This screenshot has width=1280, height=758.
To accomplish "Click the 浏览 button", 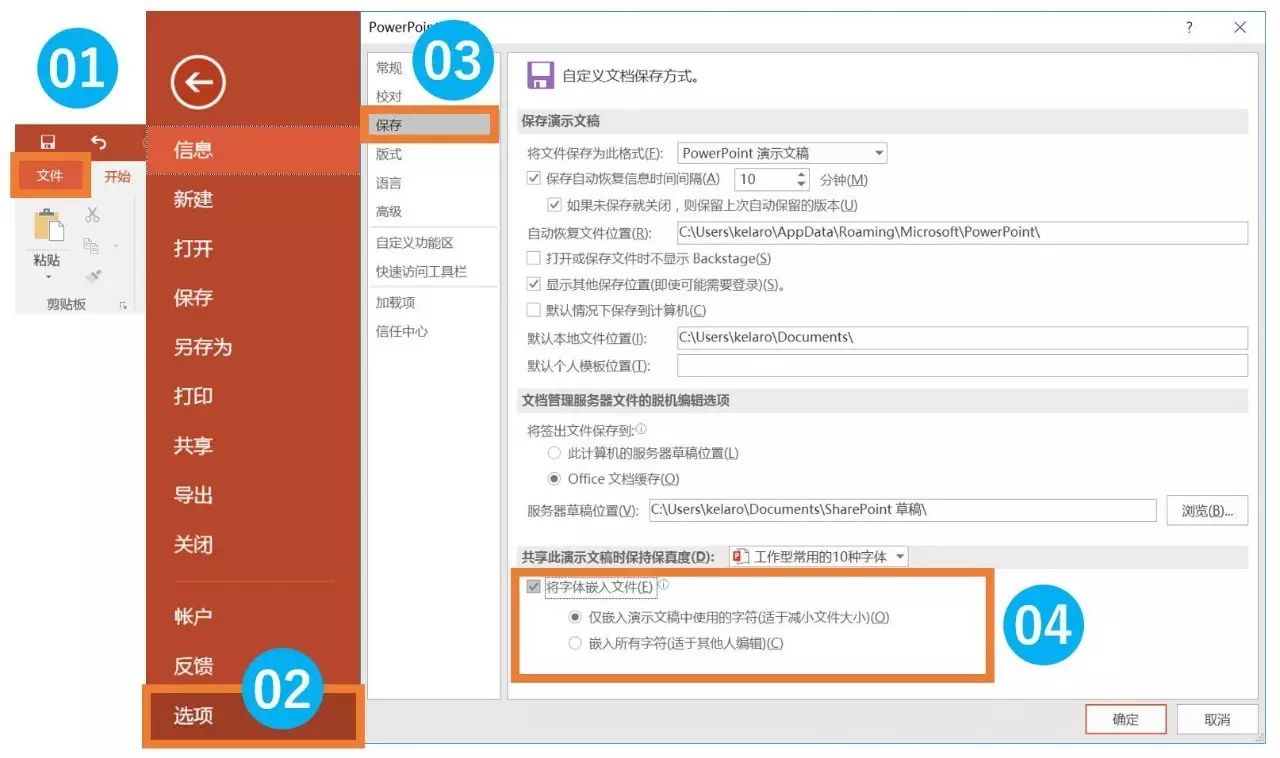I will [1207, 510].
